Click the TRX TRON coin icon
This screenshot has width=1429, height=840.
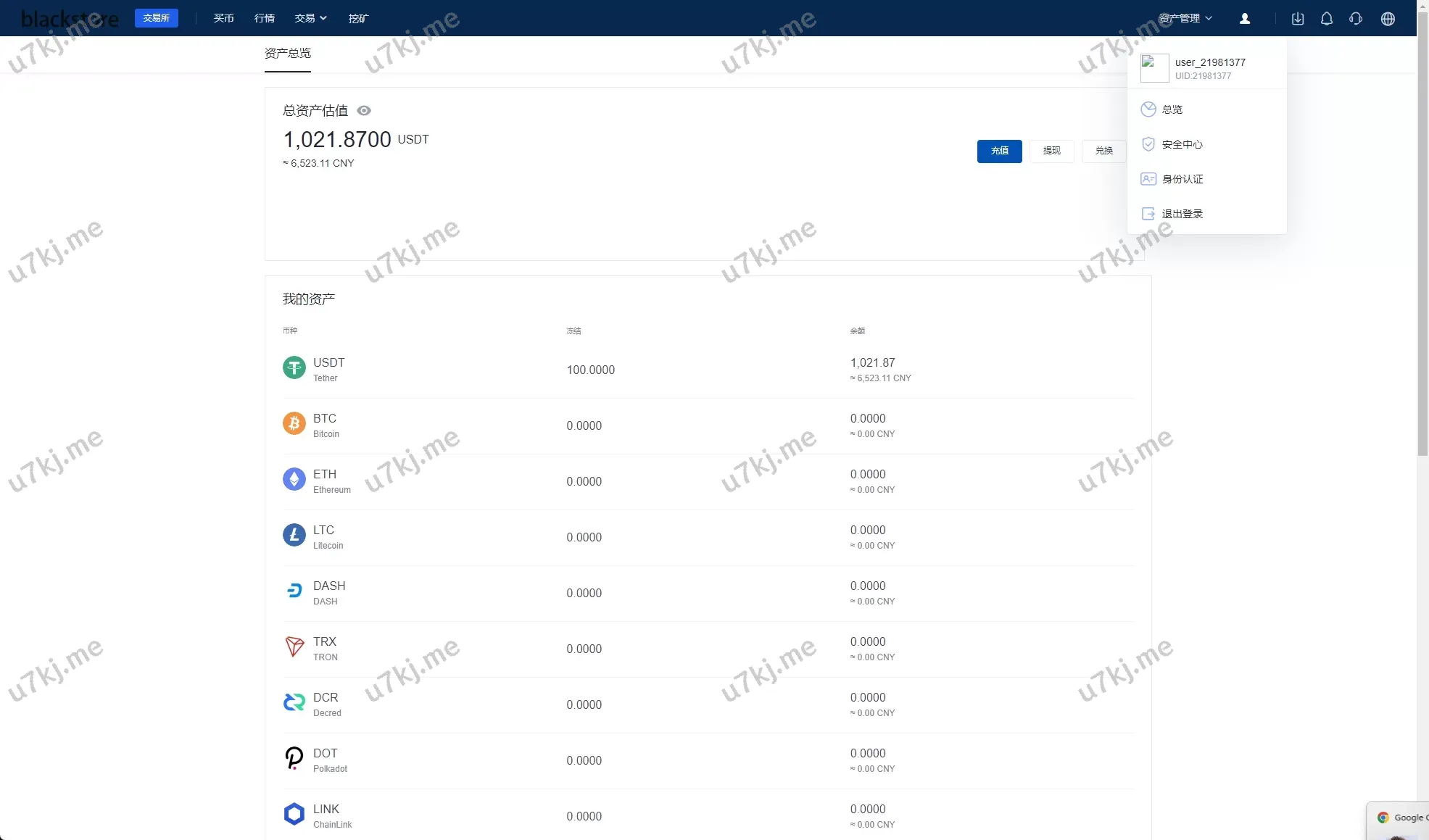(294, 646)
